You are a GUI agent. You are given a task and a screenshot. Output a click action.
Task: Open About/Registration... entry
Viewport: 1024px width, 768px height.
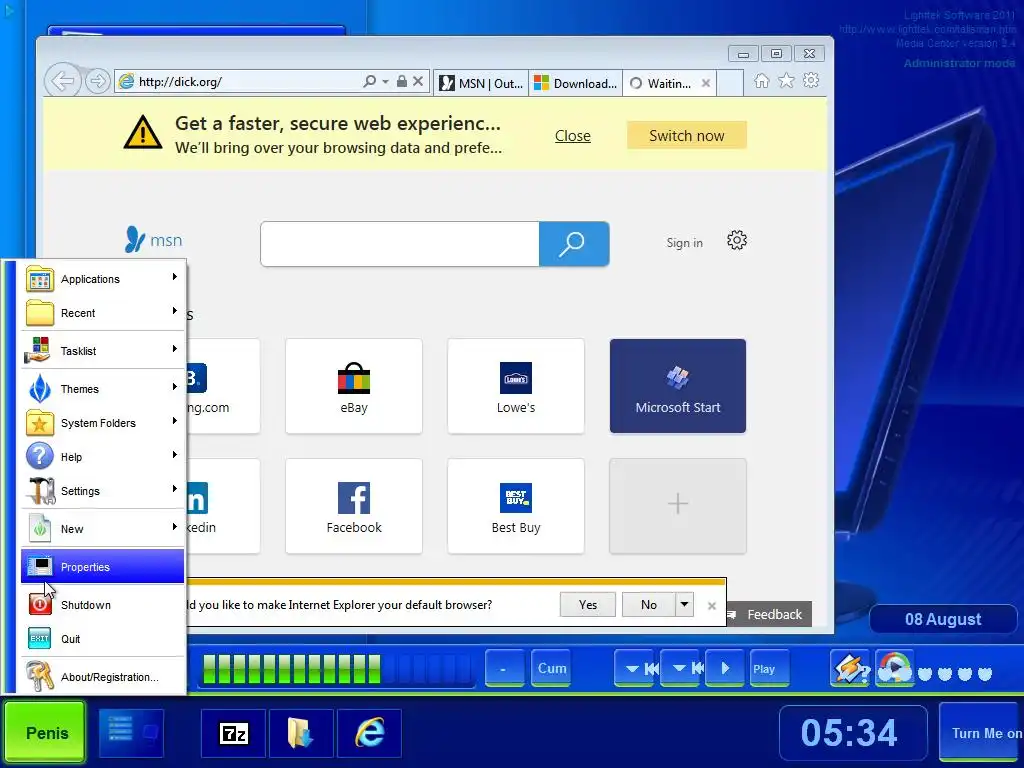pyautogui.click(x=103, y=677)
